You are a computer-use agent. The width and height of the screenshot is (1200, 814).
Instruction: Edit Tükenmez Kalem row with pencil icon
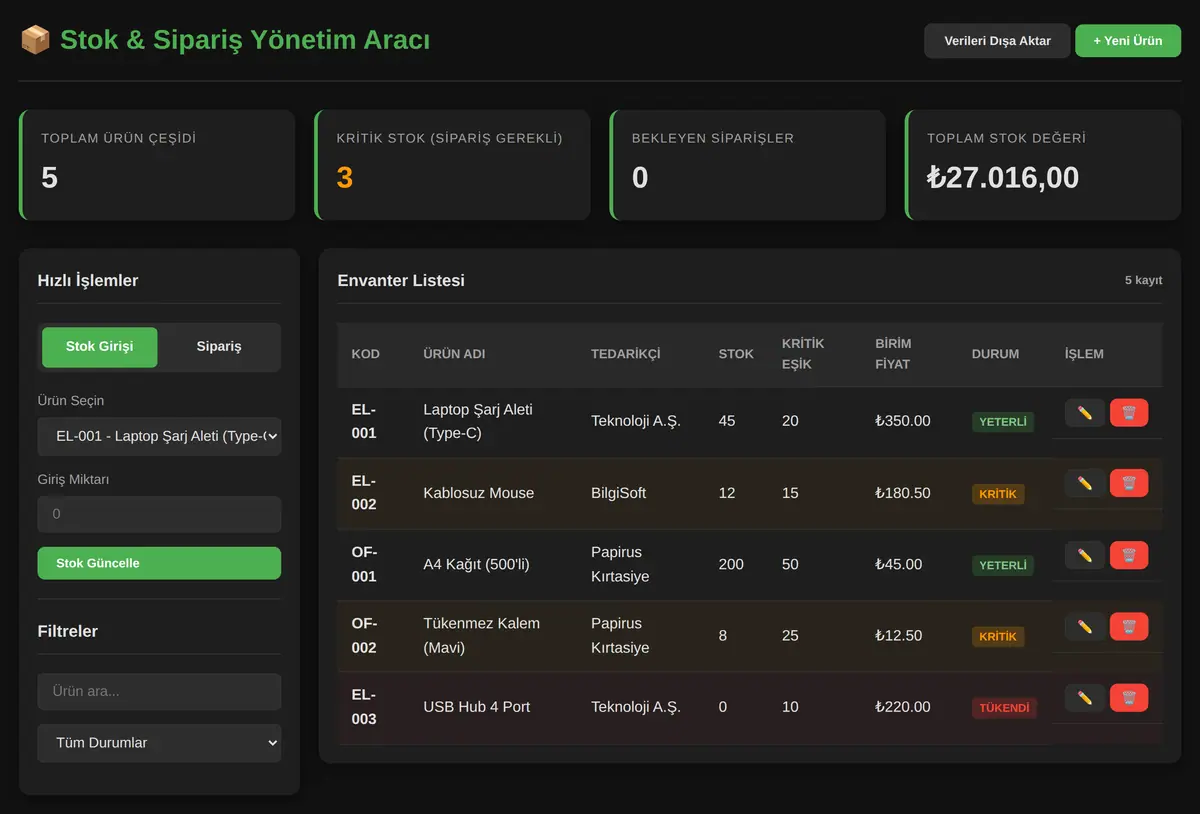coord(1085,627)
